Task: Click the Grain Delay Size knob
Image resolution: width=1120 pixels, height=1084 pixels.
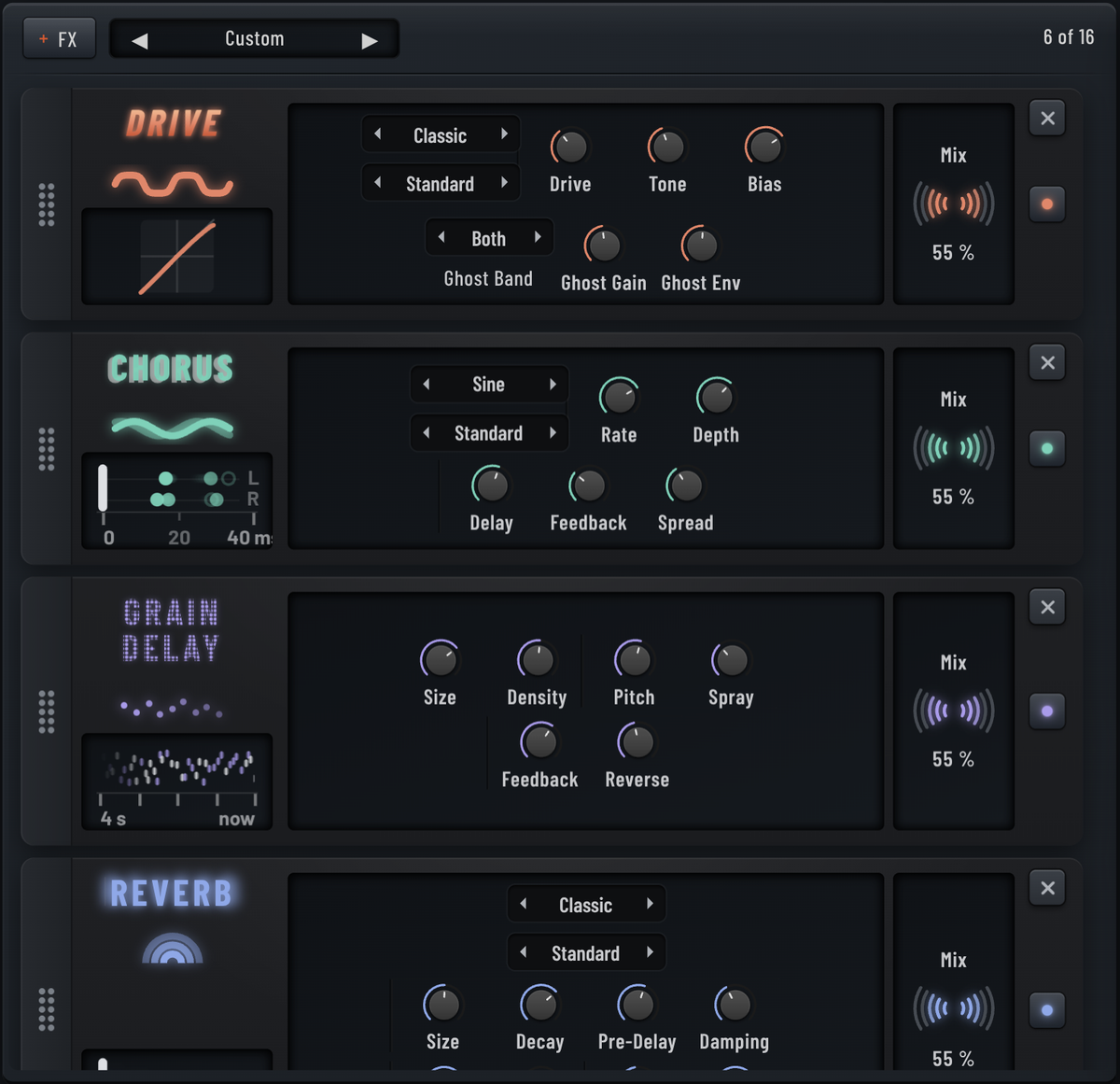Action: pyautogui.click(x=440, y=660)
